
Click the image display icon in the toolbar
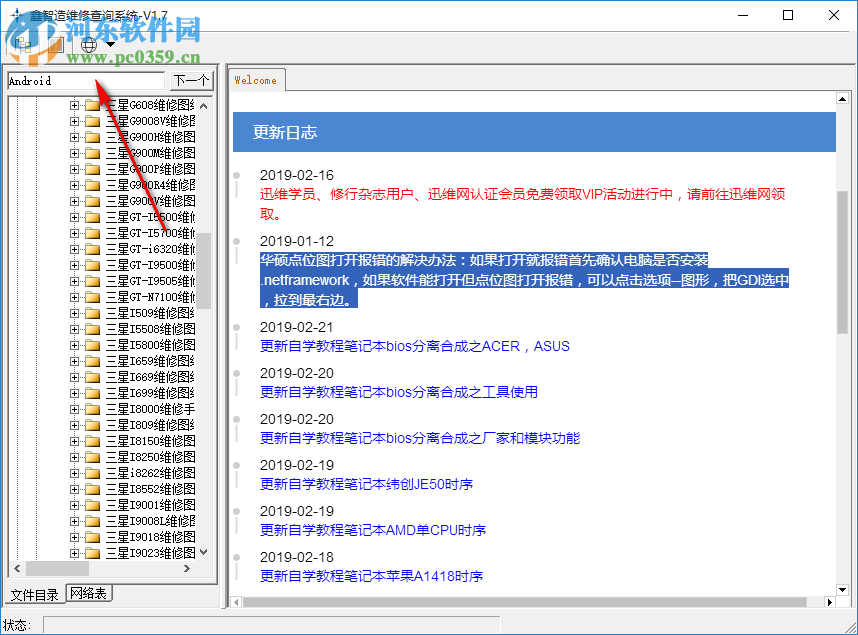55,45
